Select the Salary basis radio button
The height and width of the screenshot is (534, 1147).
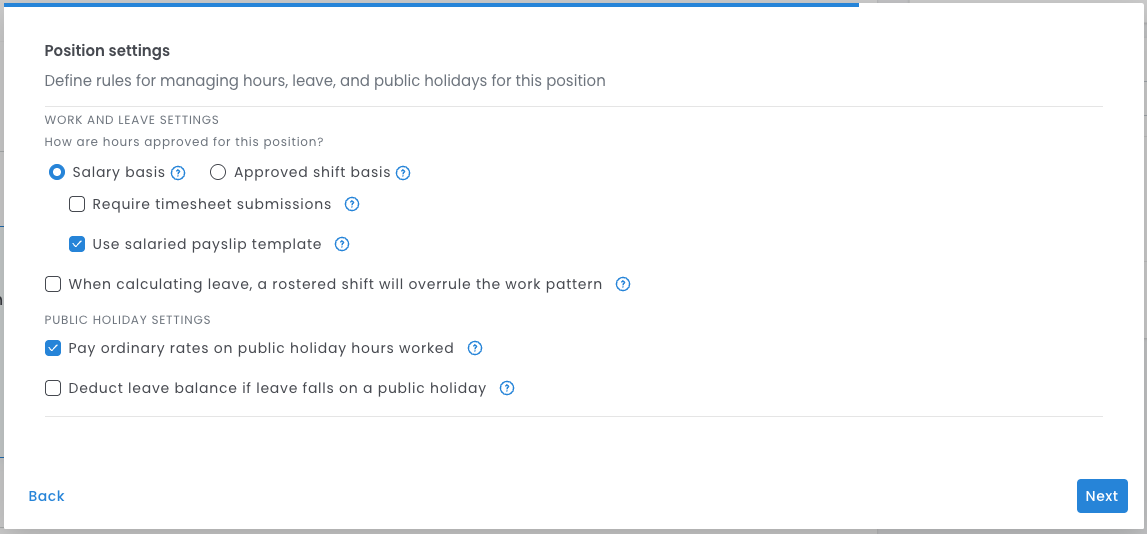coord(58,173)
